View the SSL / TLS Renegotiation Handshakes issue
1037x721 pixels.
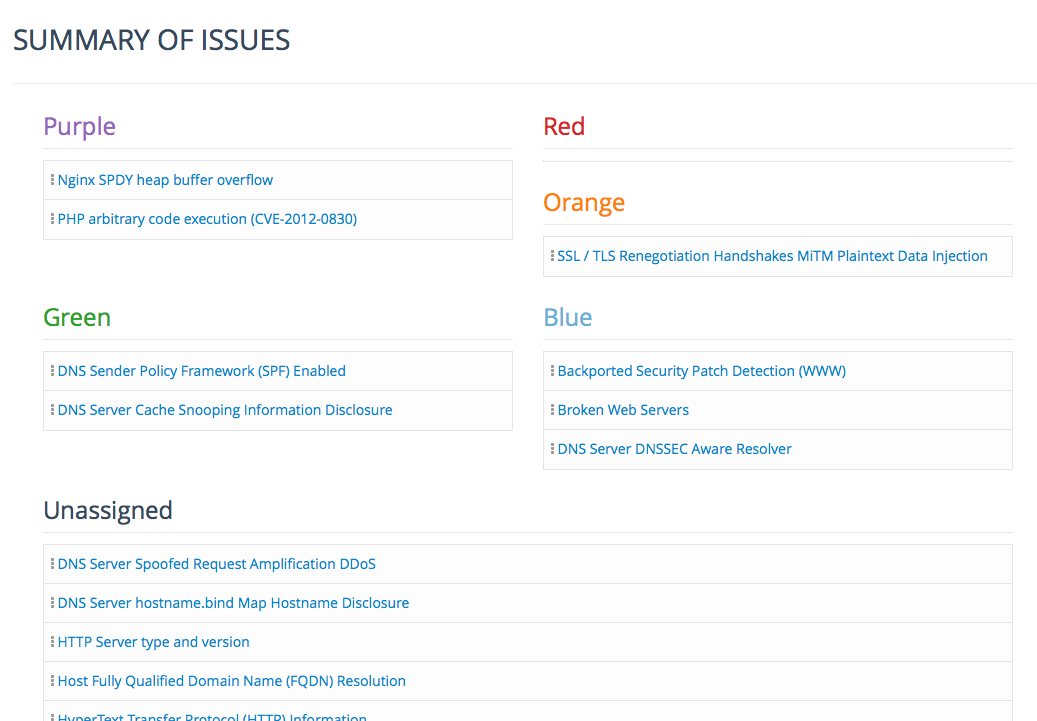coord(771,256)
